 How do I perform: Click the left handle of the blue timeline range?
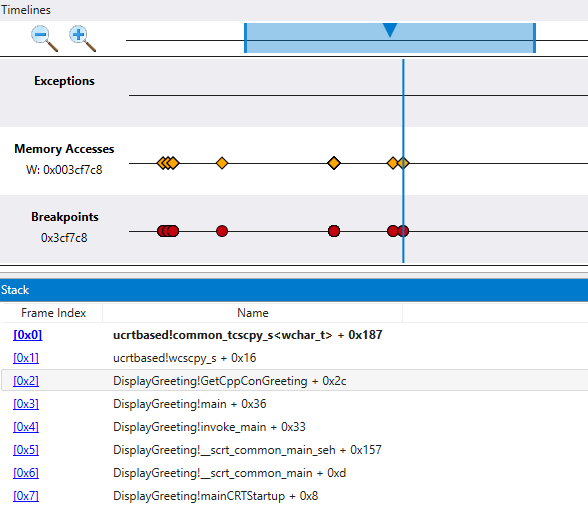pos(246,38)
